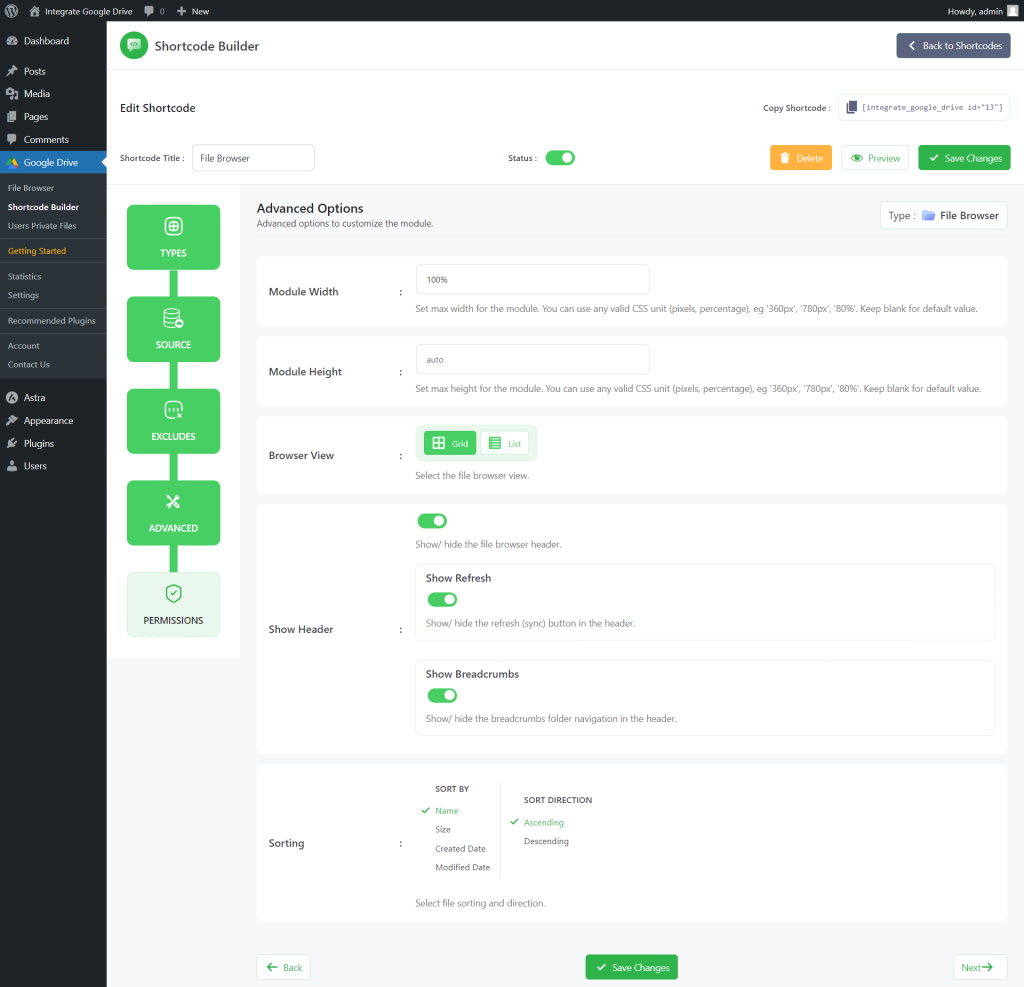The image size is (1024, 987).
Task: Click the Comments icon in sidebar
Action: (x=12, y=139)
